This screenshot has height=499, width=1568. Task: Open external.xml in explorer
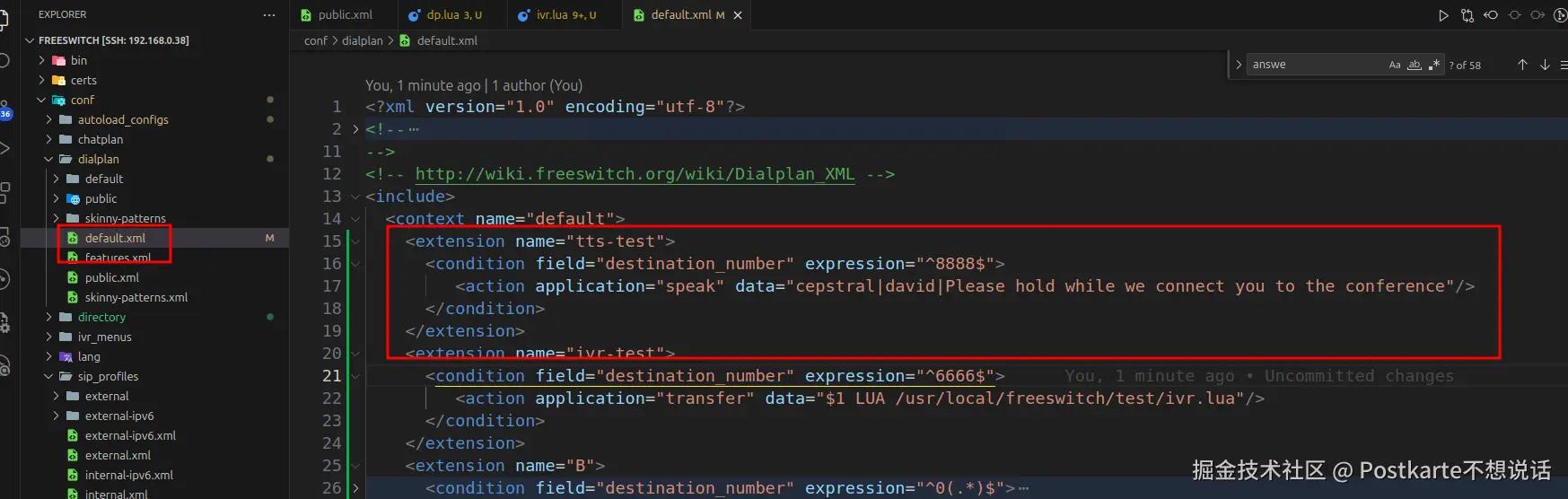point(154,455)
